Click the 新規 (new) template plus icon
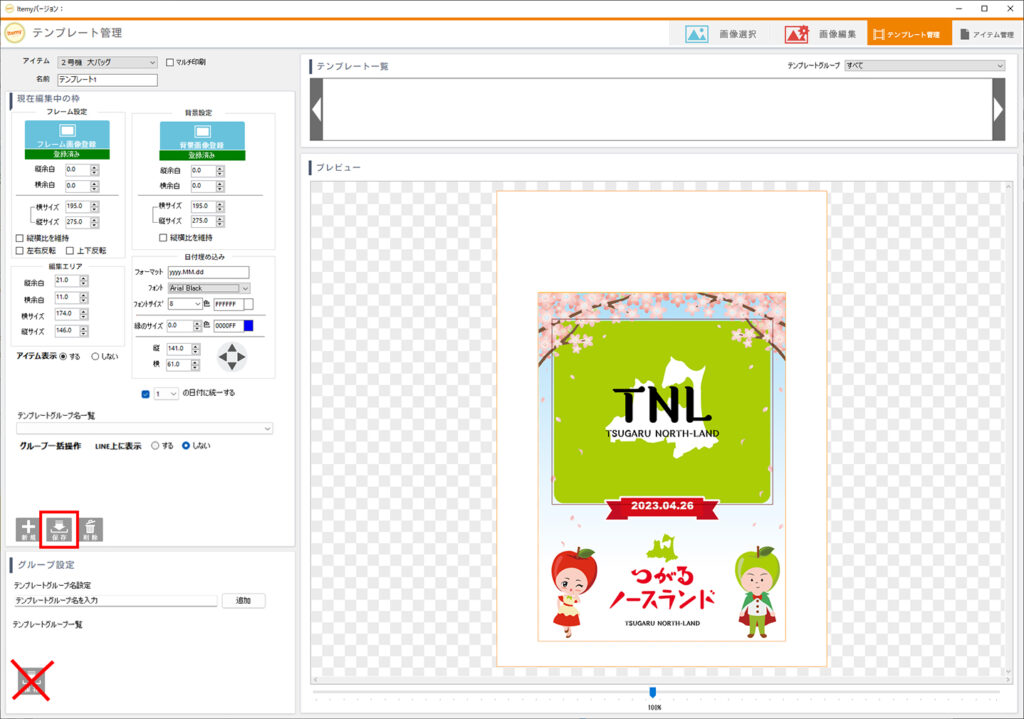Viewport: 1024px width, 719px height. tap(27, 530)
